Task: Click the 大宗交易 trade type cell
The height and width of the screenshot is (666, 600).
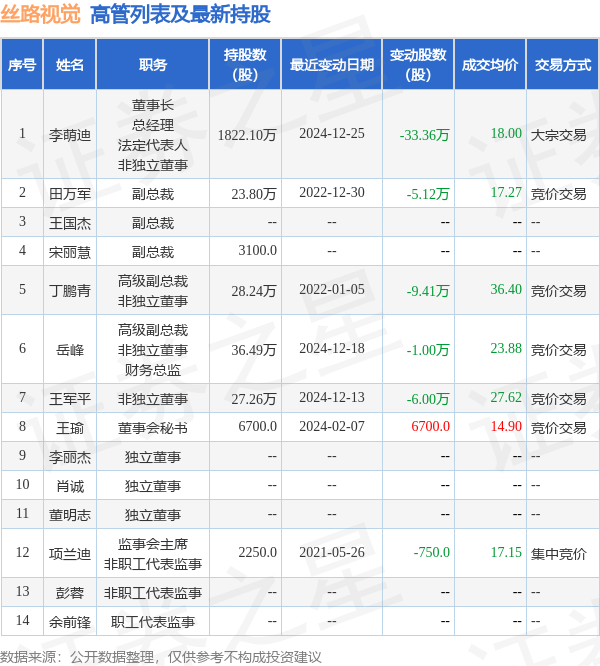Action: click(x=558, y=134)
